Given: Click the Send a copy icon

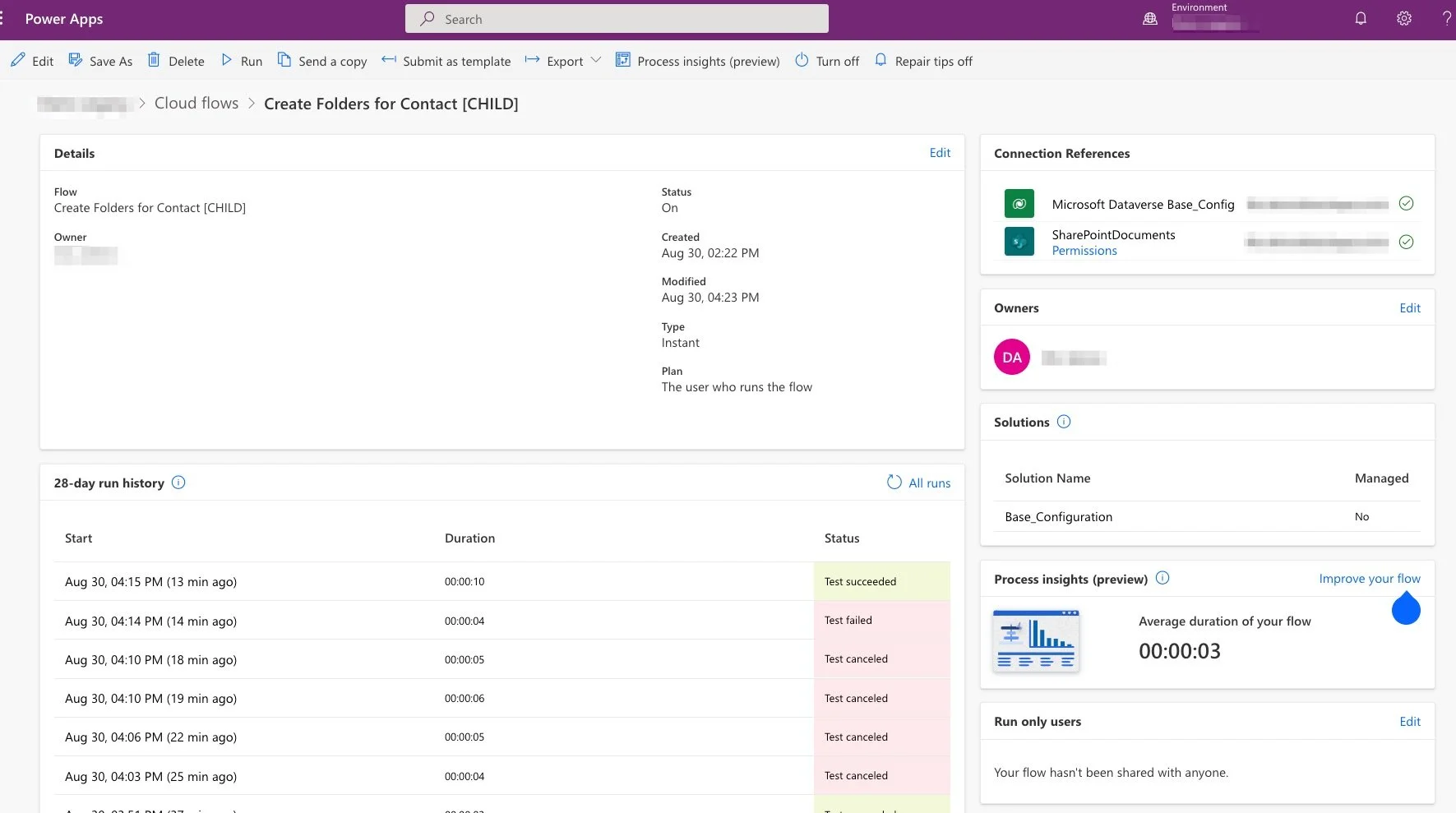Looking at the screenshot, I should click(284, 60).
